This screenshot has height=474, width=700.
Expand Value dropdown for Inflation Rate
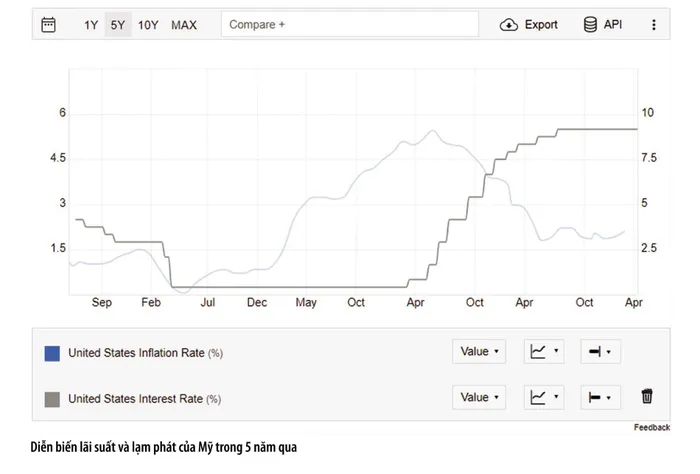479,352
